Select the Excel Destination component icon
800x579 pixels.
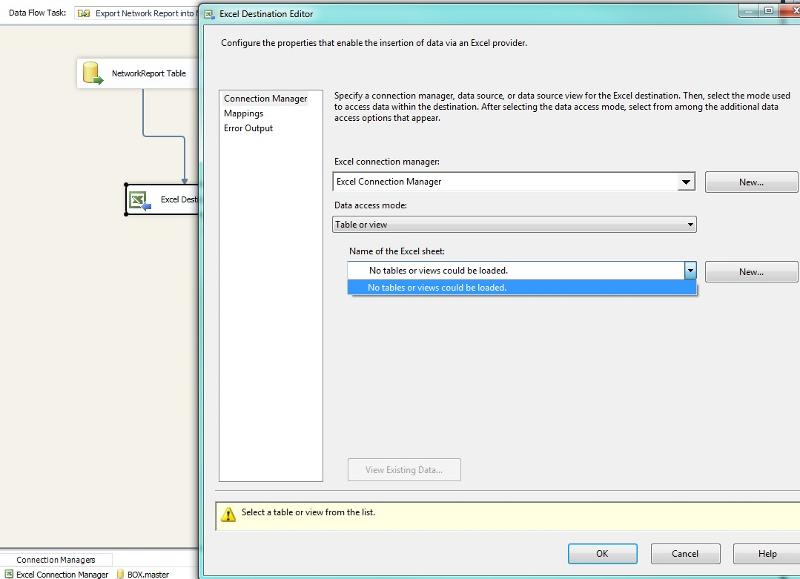pyautogui.click(x=139, y=200)
